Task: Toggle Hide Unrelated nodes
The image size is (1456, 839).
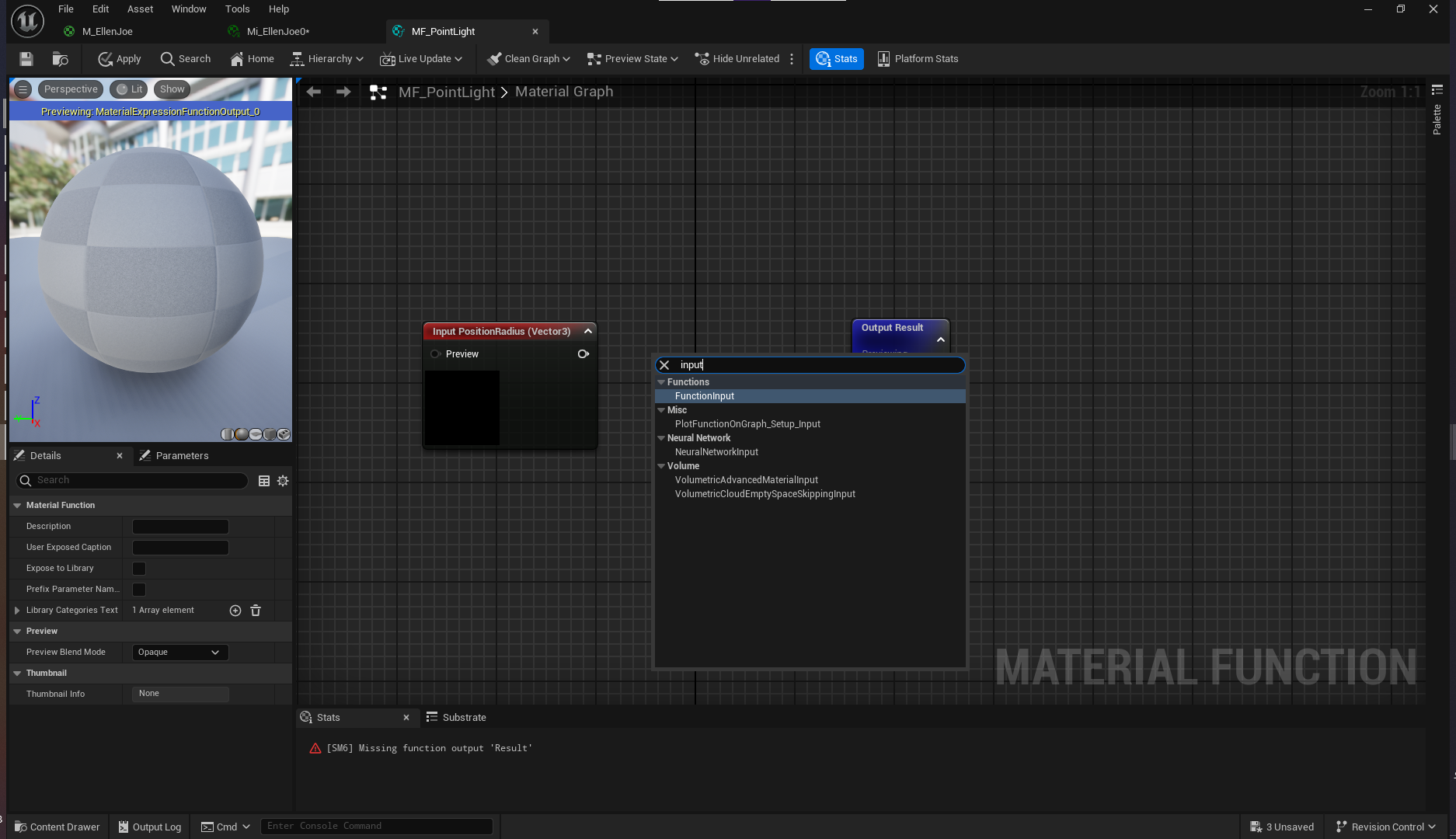Action: click(x=737, y=59)
